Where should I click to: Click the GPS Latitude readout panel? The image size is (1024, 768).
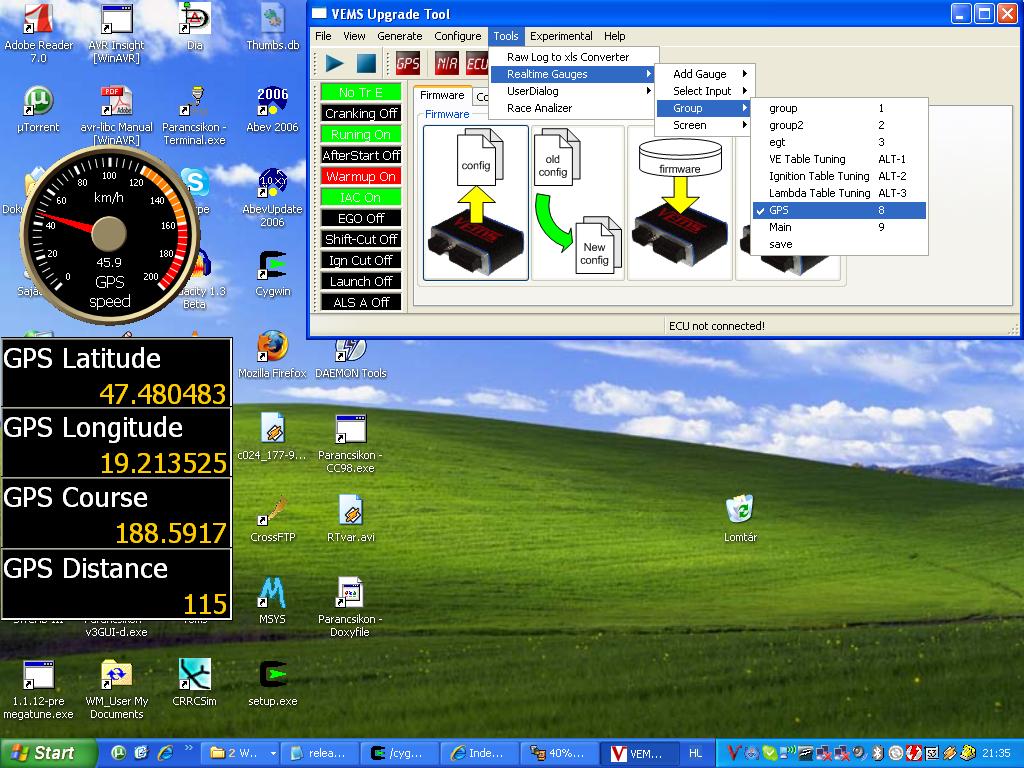click(116, 373)
